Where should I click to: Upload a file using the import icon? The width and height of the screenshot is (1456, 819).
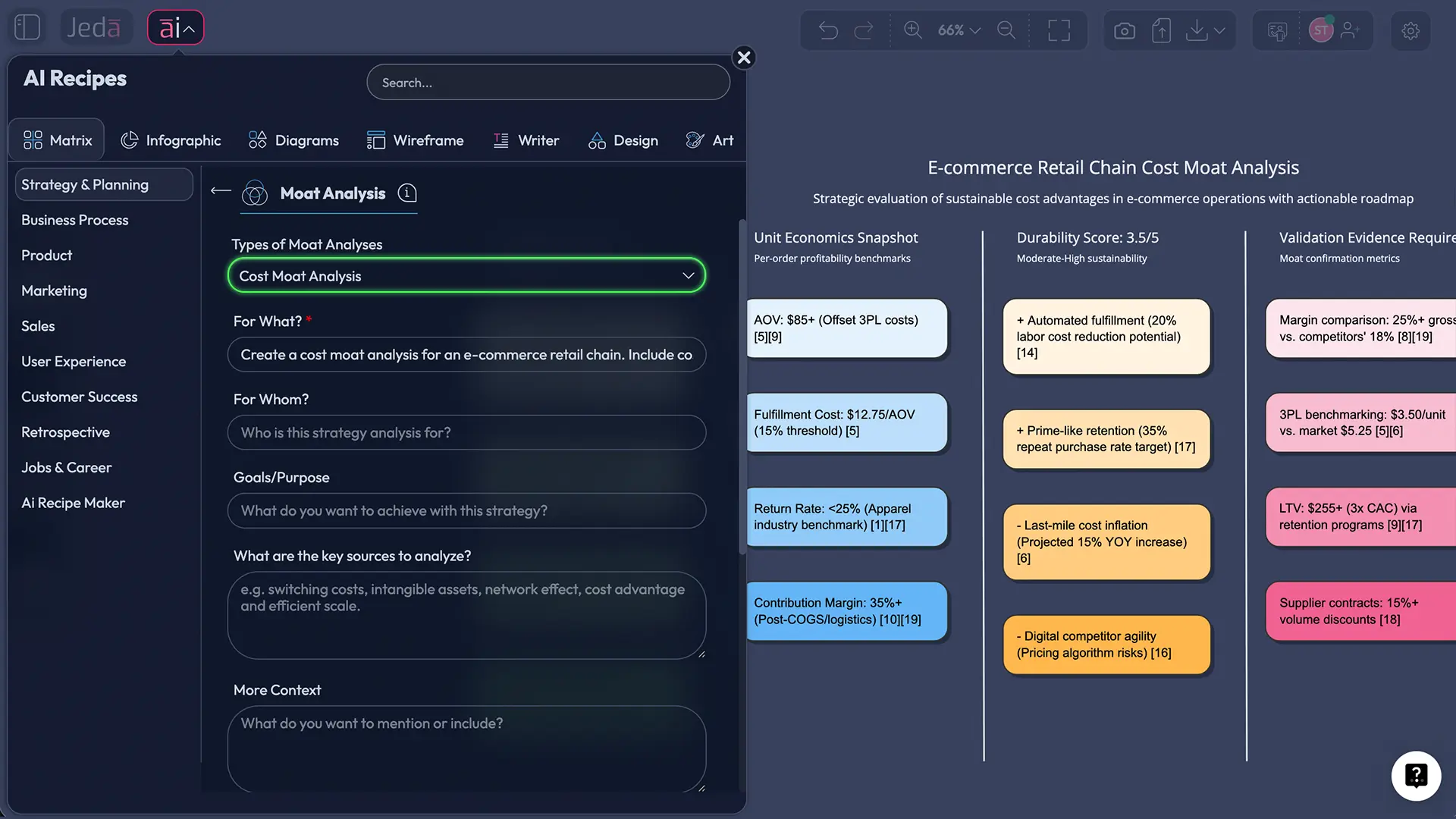pos(1161,30)
